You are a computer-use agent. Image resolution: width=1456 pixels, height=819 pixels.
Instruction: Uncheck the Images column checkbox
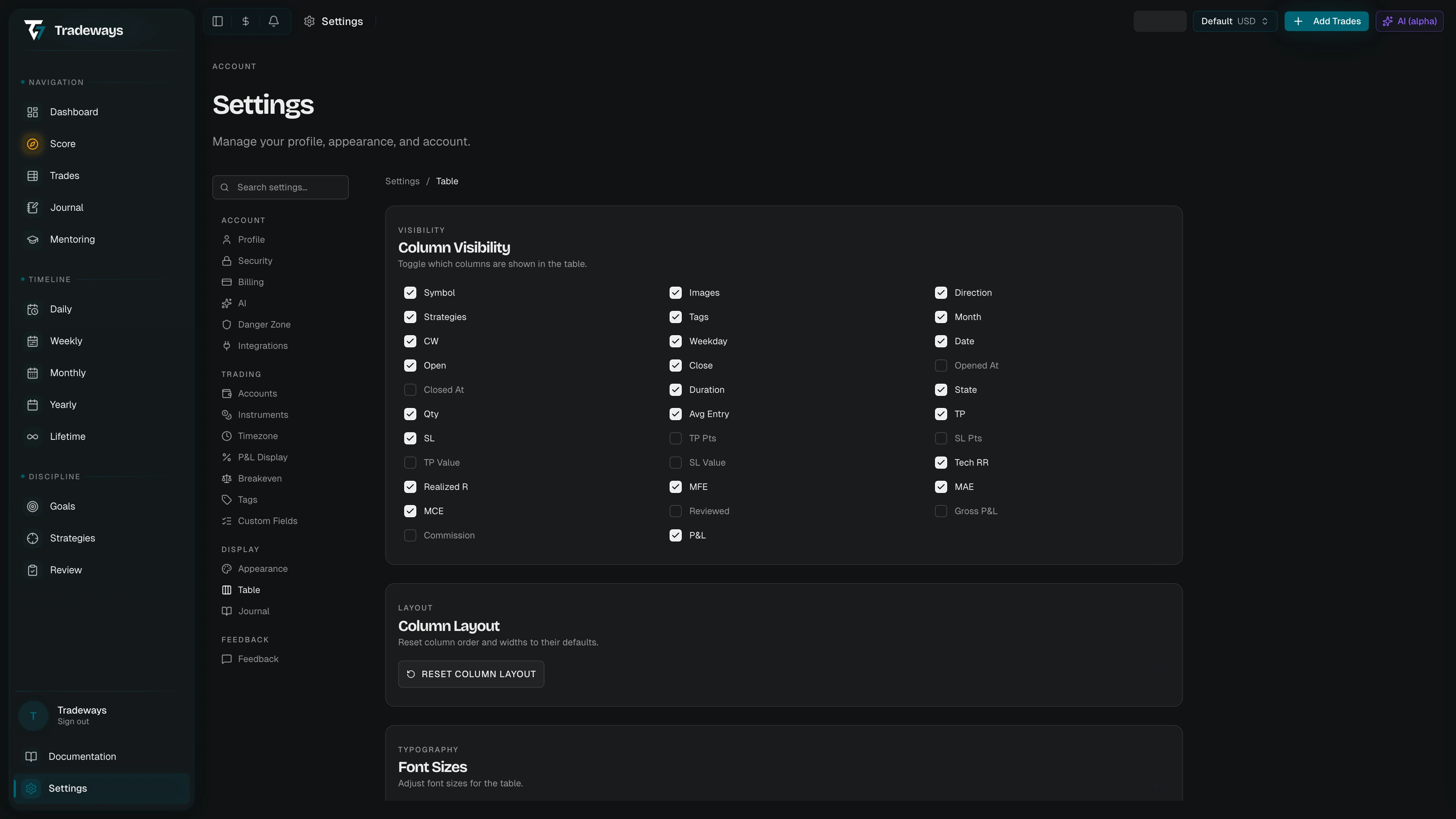point(675,293)
